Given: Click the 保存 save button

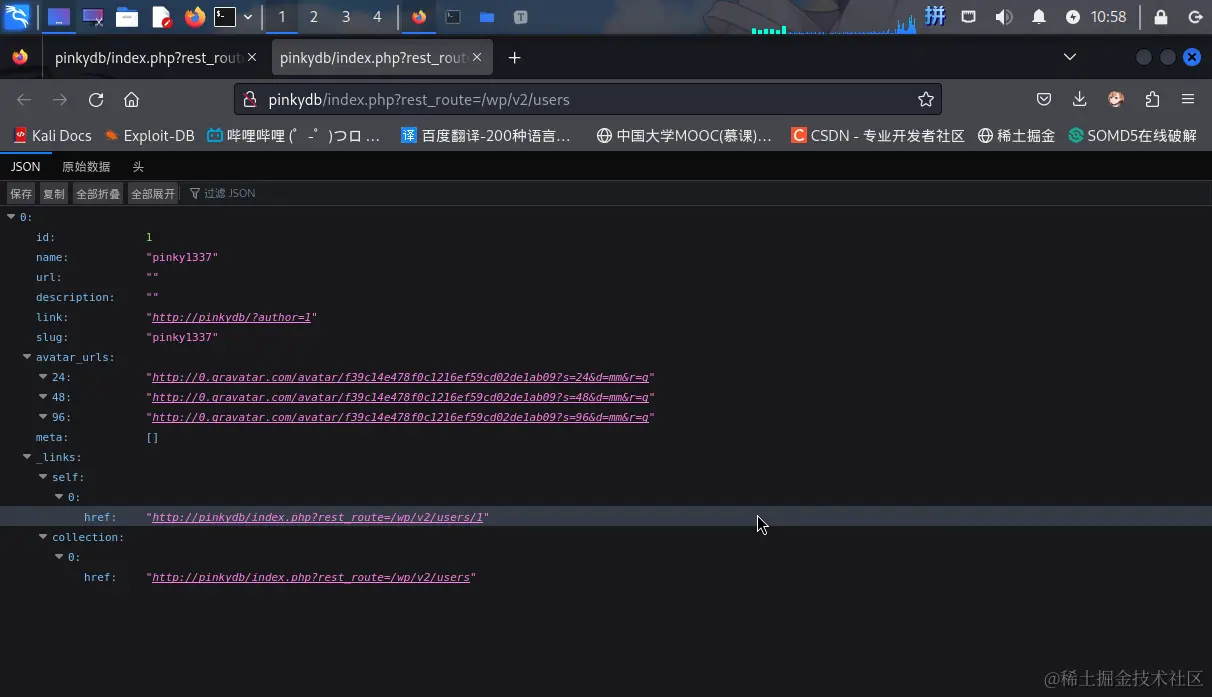Looking at the screenshot, I should (21, 193).
